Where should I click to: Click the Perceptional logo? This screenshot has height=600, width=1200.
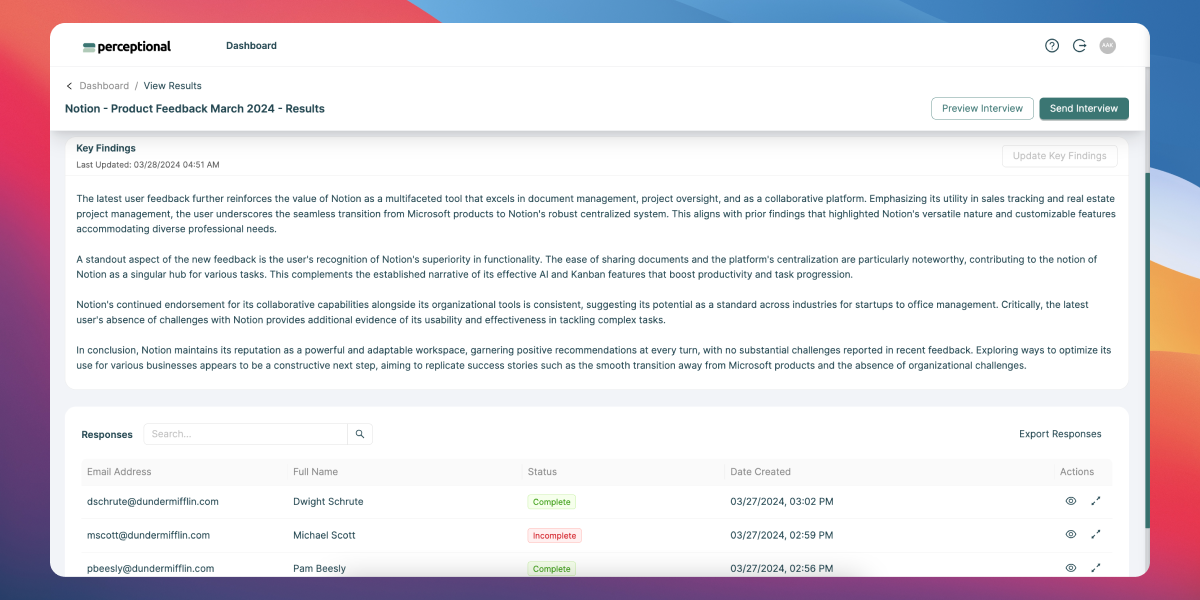click(x=126, y=46)
